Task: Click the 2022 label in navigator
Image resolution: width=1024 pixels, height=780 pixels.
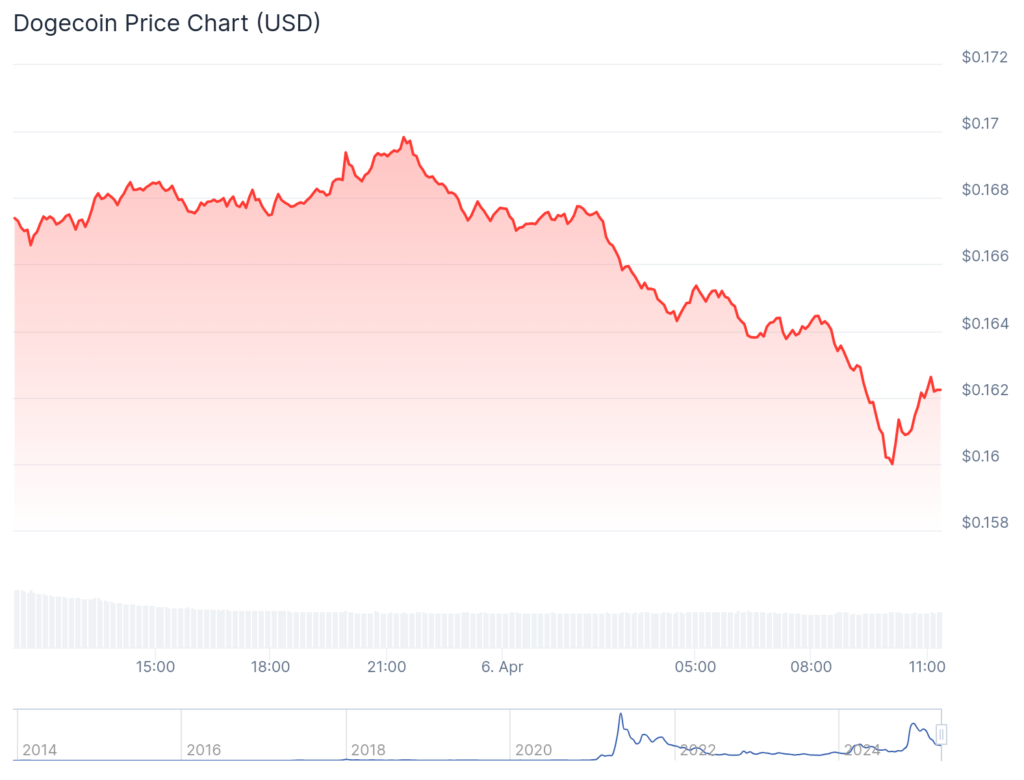Action: [697, 750]
